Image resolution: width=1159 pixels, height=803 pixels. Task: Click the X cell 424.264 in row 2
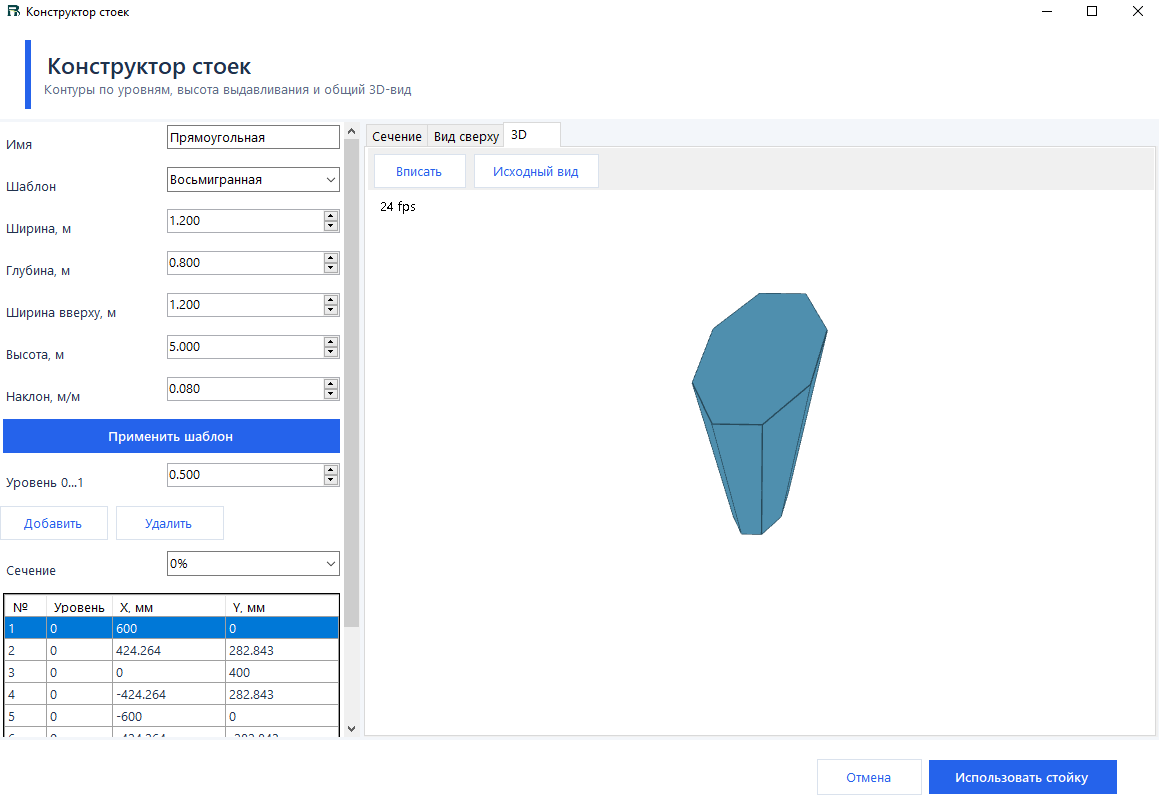point(169,651)
